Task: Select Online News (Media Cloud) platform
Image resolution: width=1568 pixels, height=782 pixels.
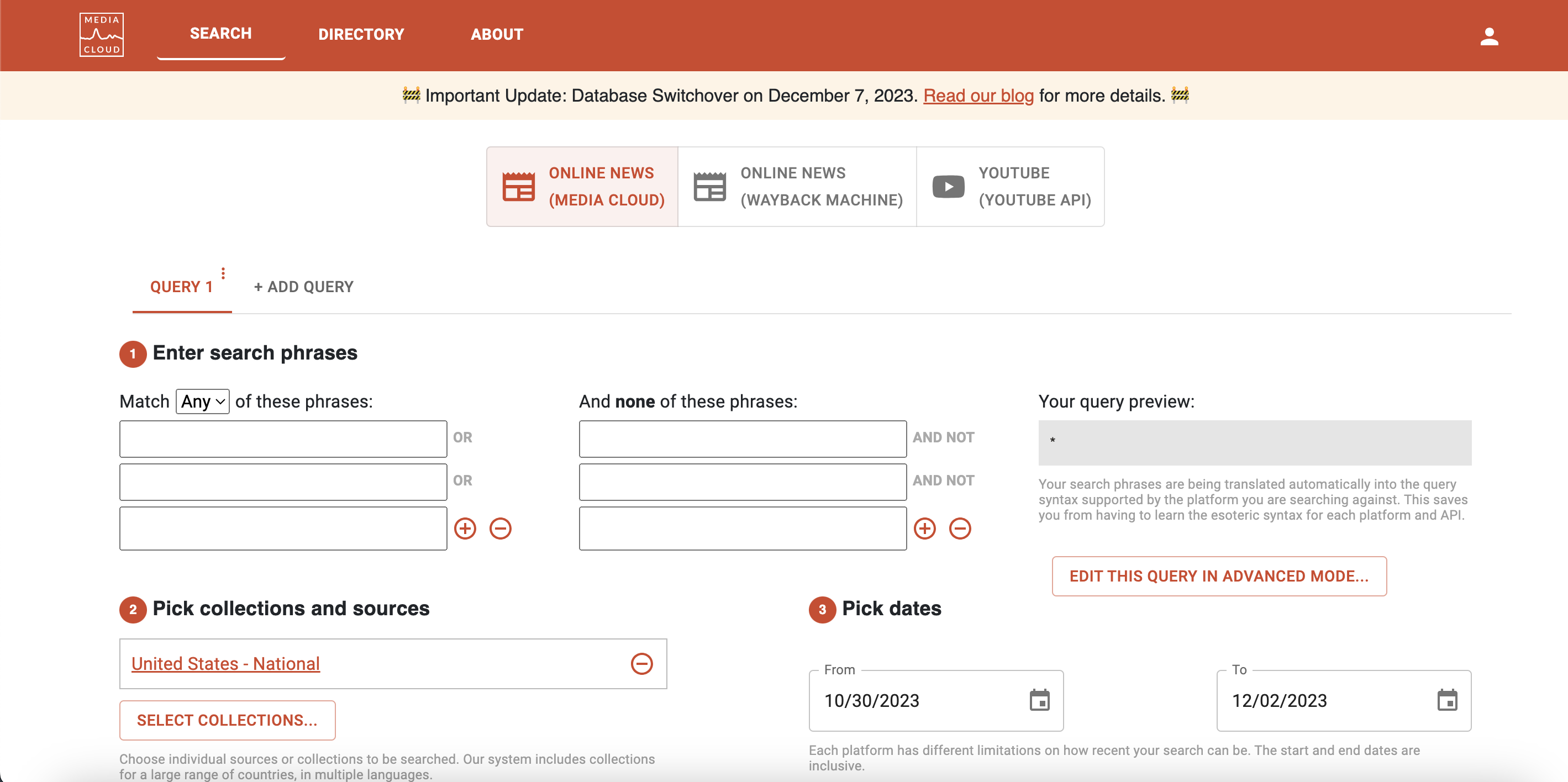Action: 582,187
